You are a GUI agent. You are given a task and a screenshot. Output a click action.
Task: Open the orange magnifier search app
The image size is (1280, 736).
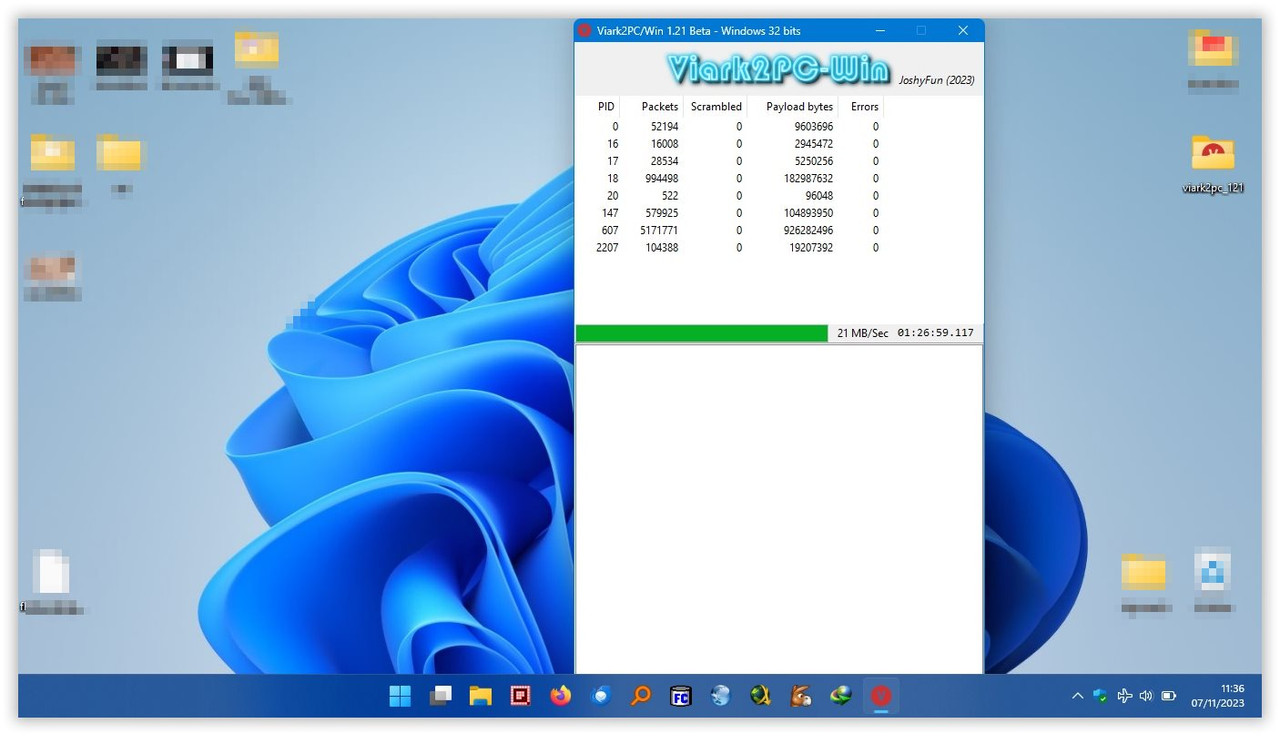(x=641, y=696)
